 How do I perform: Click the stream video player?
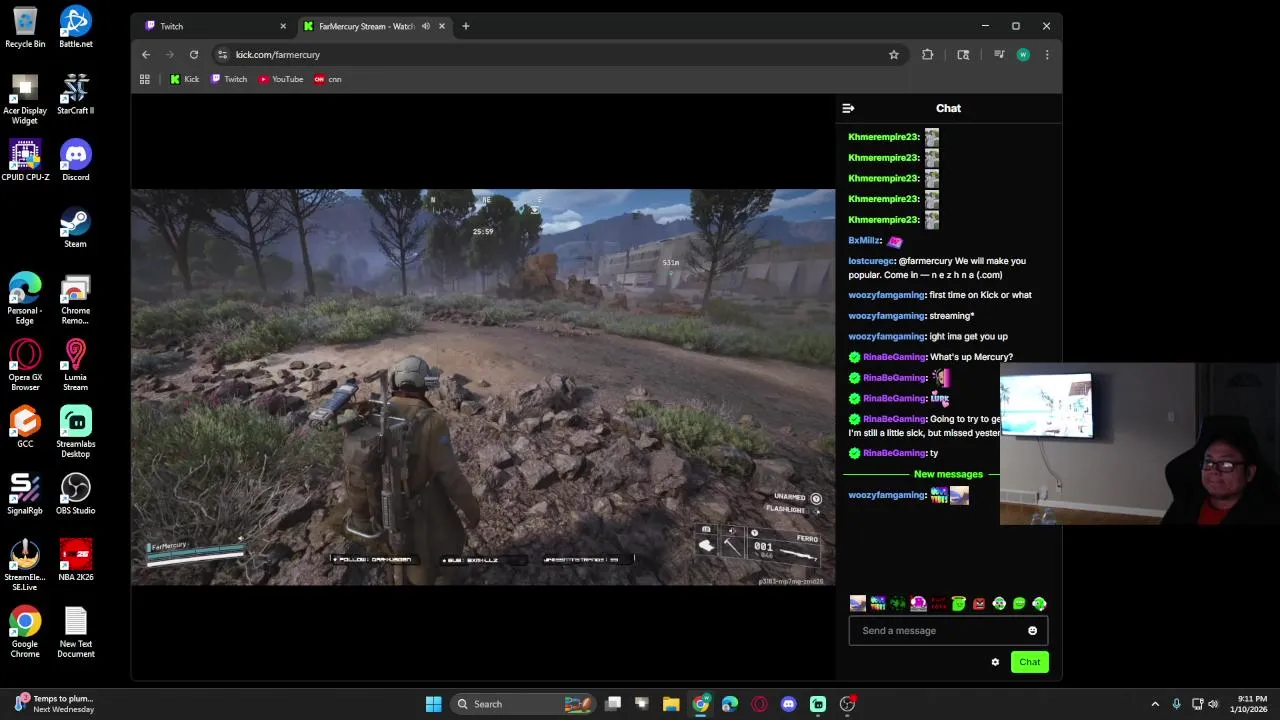(483, 387)
